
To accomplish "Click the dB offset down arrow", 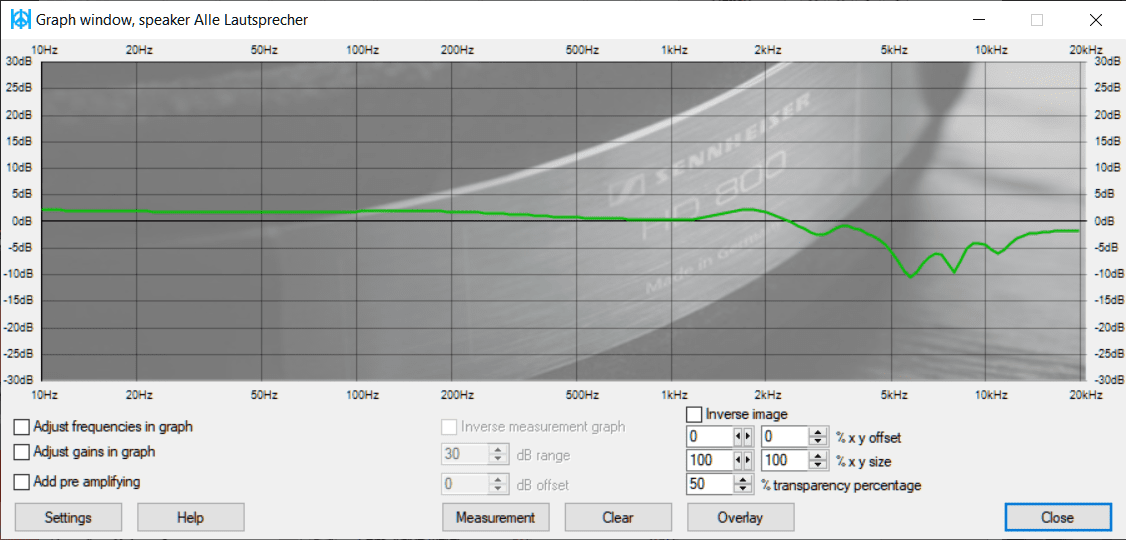I will (x=498, y=489).
